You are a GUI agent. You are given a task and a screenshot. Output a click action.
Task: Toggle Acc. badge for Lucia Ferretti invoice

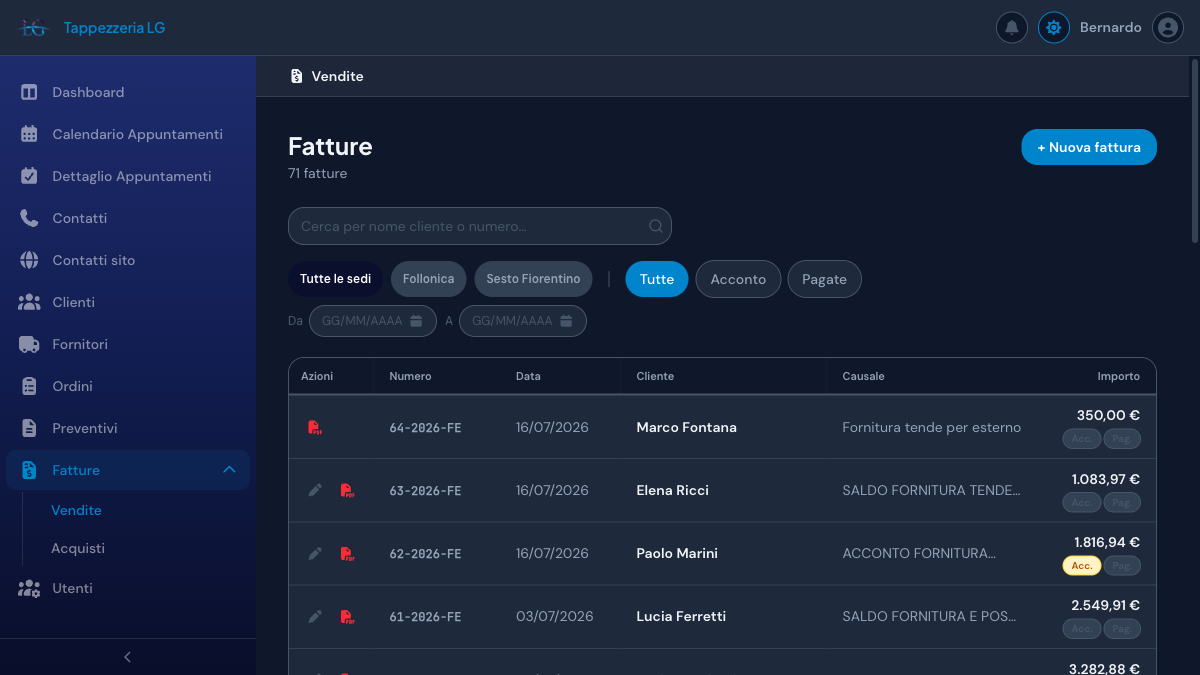[1082, 628]
